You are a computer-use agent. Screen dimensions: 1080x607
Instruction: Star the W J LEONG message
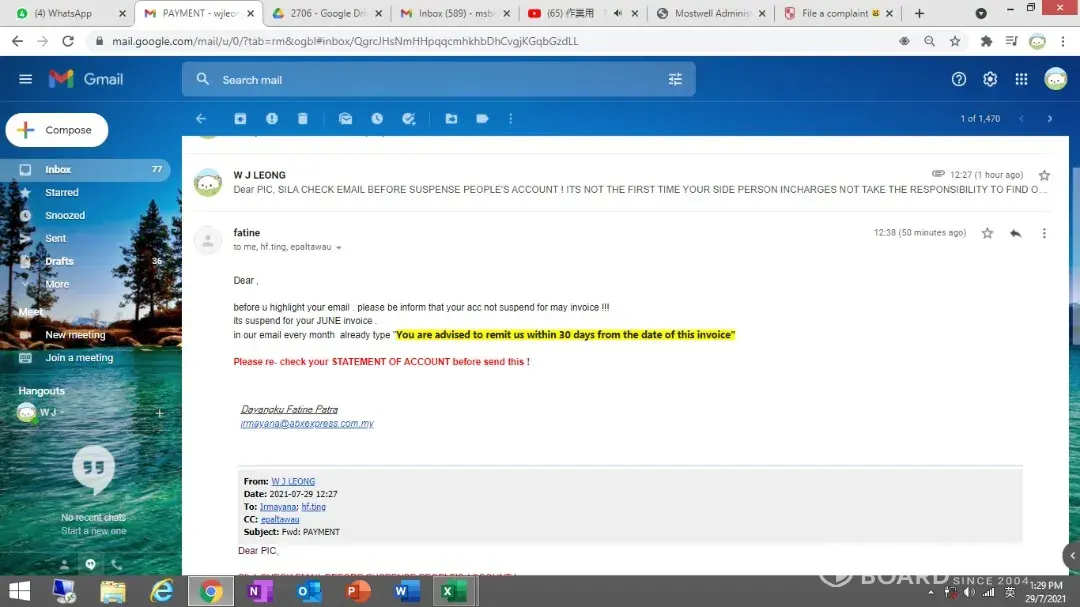click(x=1044, y=175)
